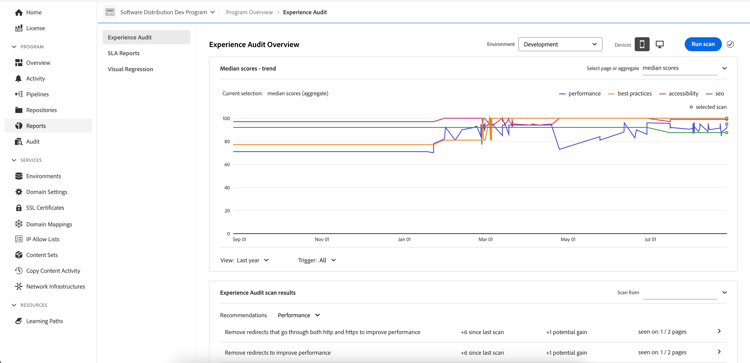The image size is (750, 363).
Task: Open the Pipelines sidebar icon
Action: (x=19, y=94)
